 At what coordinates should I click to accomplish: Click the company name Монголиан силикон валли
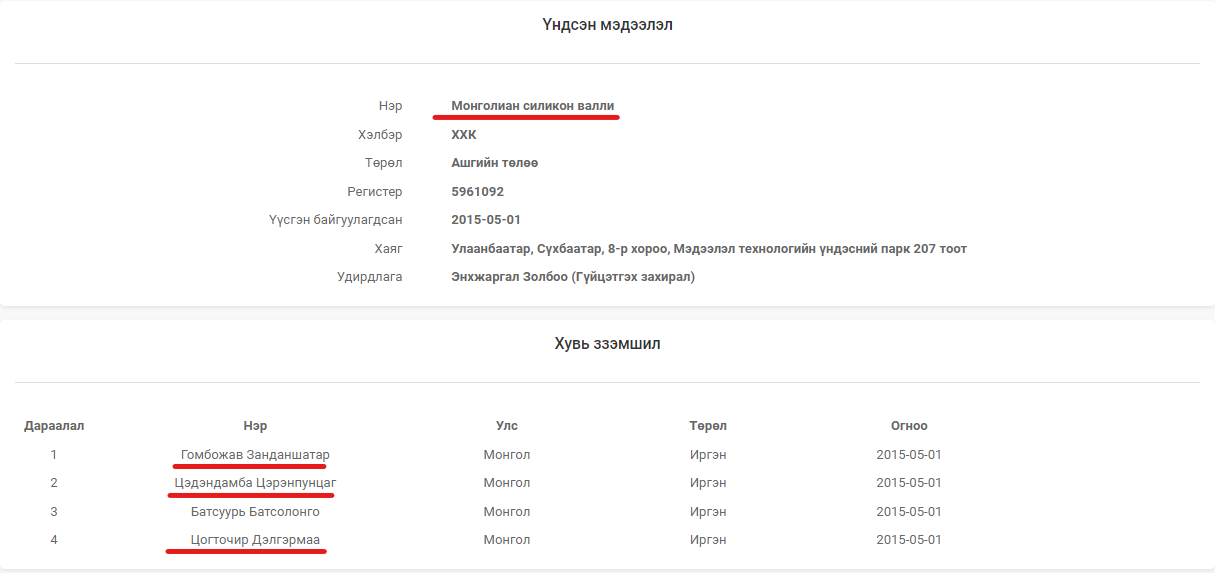(x=532, y=105)
